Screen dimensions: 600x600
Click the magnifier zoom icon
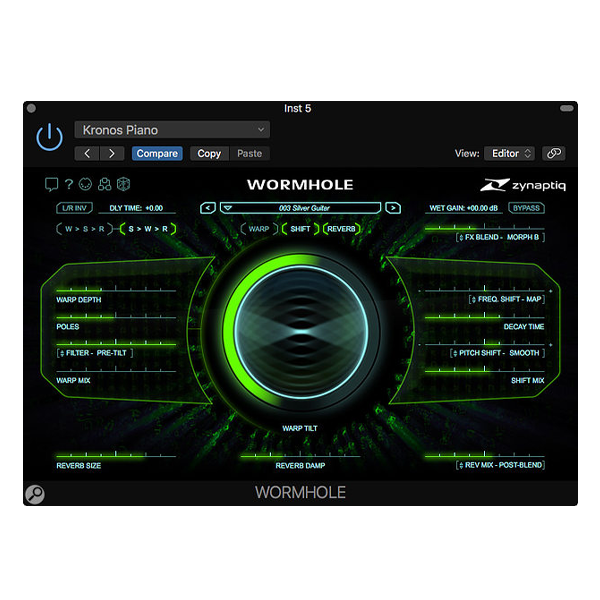[35, 494]
